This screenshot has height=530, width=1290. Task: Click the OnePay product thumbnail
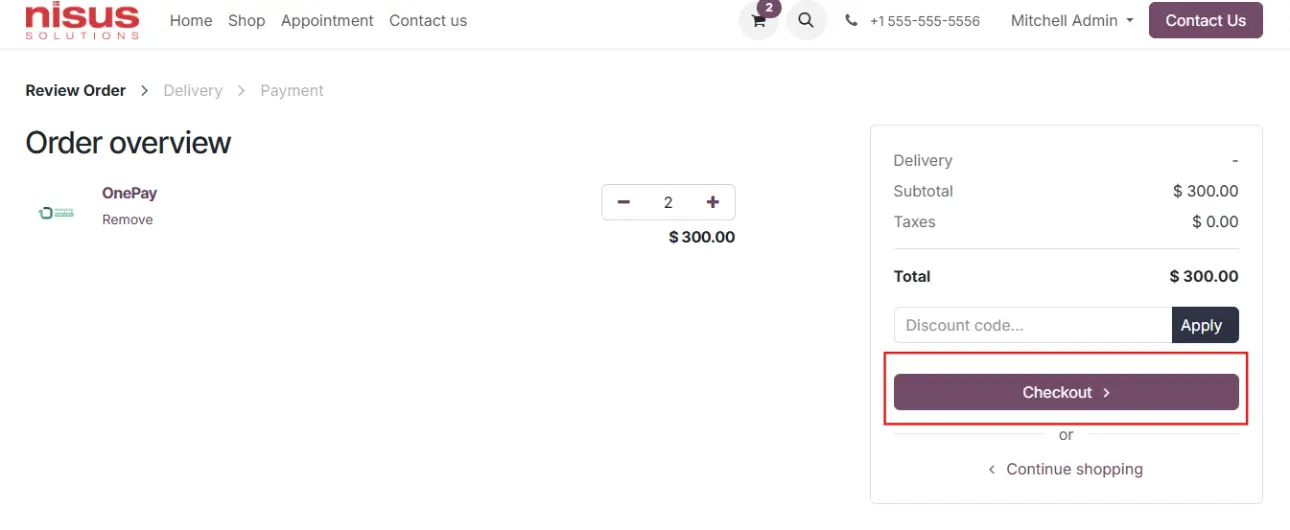57,212
